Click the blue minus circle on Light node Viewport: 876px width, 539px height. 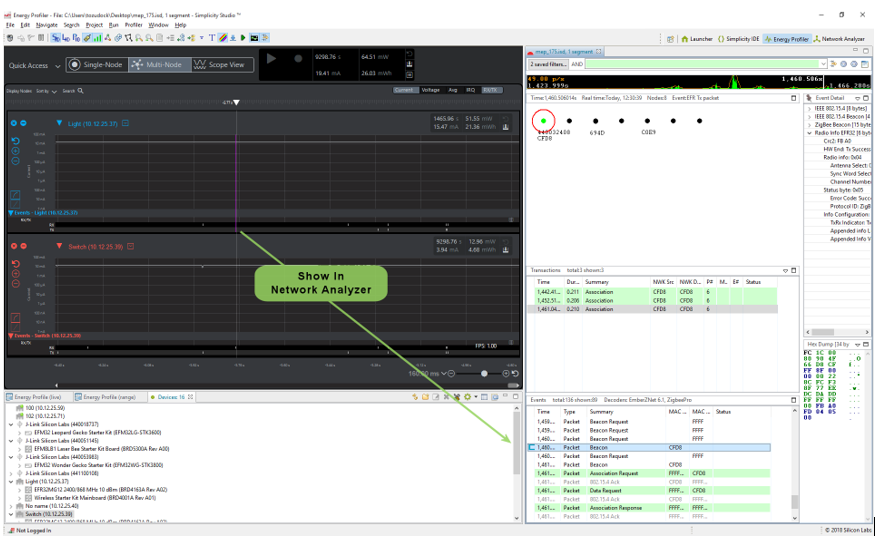point(23,123)
